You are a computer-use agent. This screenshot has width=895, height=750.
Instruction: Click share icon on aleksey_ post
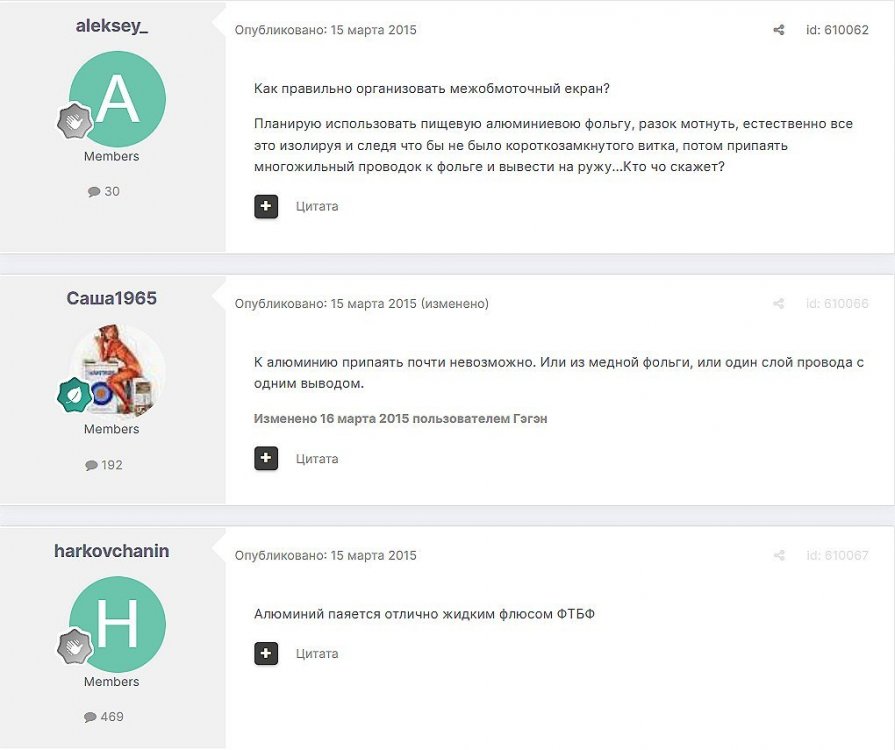[779, 30]
